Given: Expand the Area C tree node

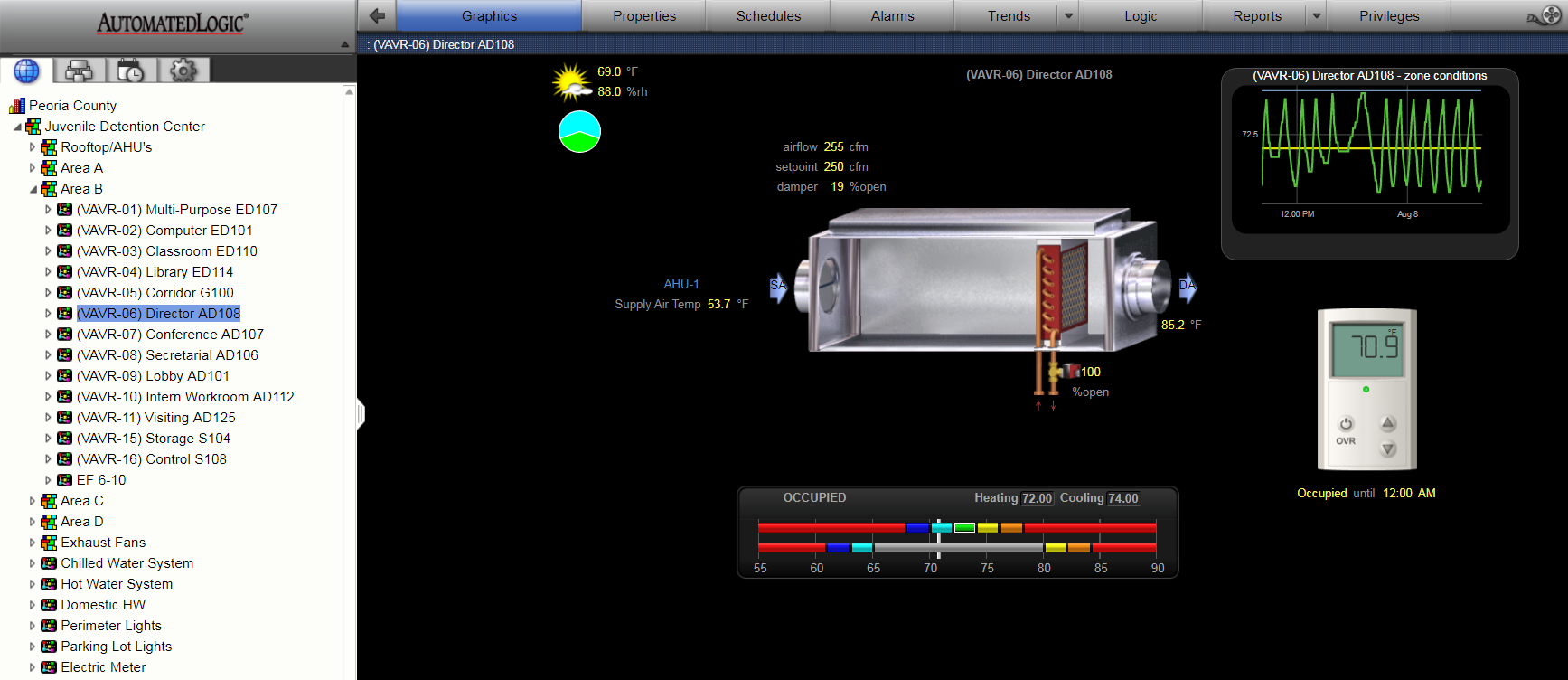Looking at the screenshot, I should (x=33, y=501).
